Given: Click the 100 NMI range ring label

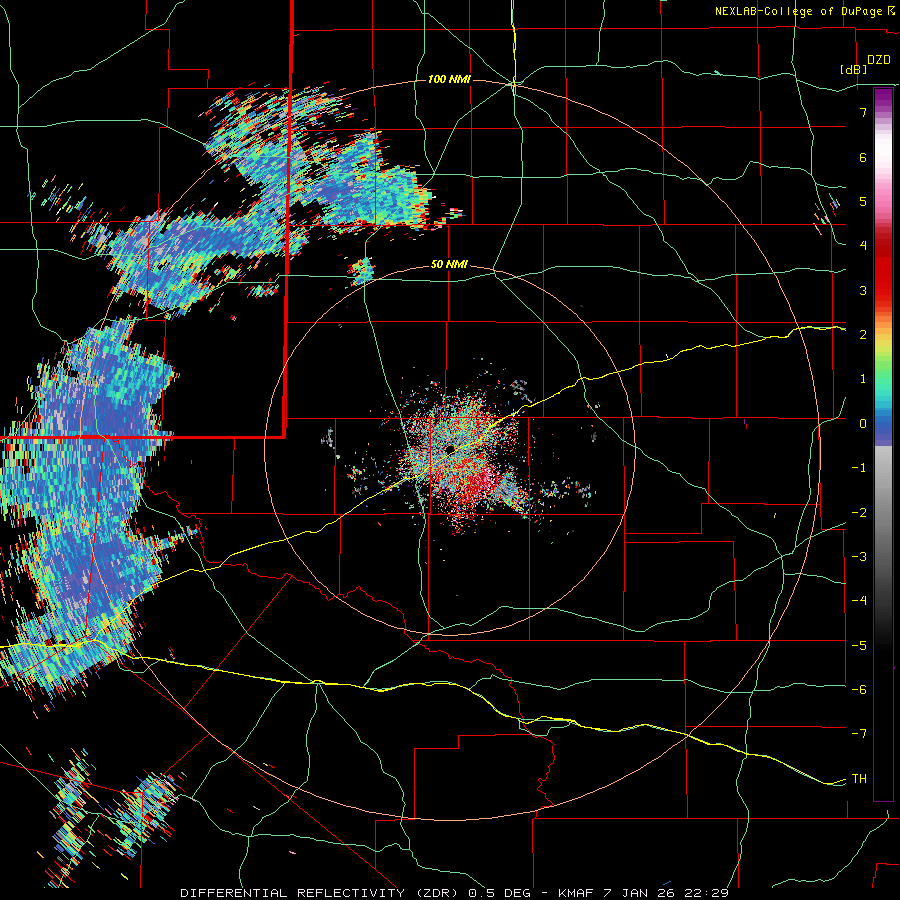Looking at the screenshot, I should (449, 79).
